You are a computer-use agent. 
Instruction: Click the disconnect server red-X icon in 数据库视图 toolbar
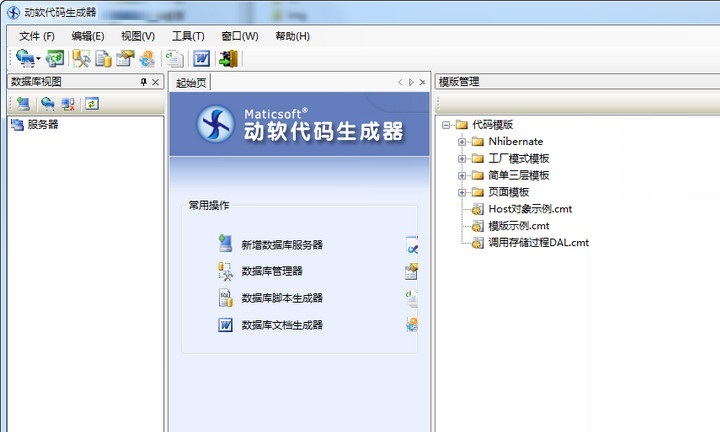click(68, 104)
